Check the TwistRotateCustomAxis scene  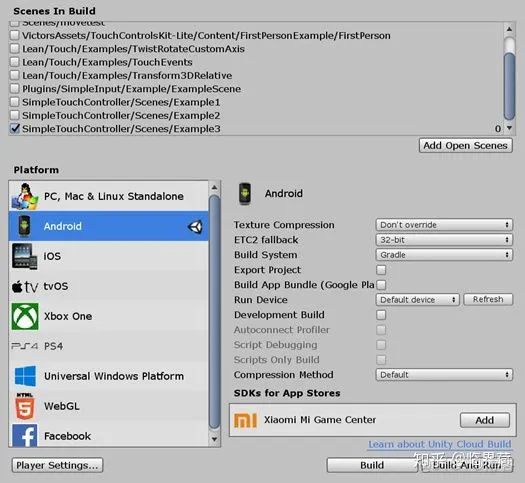(x=15, y=48)
